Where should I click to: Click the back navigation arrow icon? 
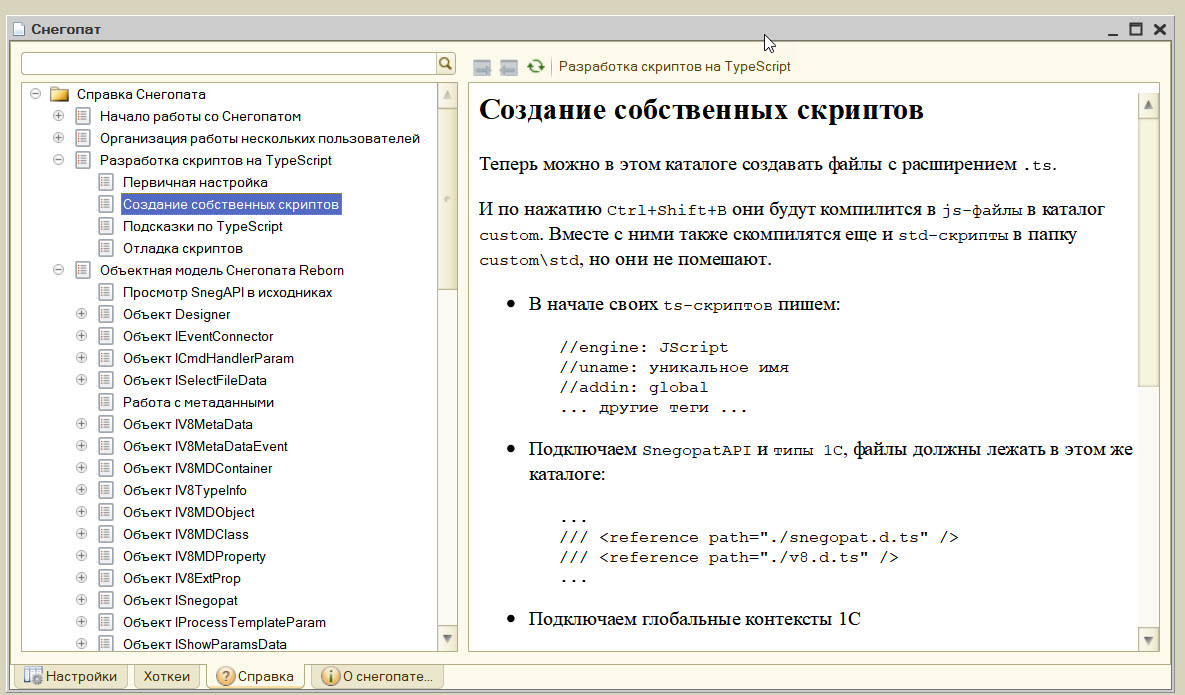[x=509, y=67]
